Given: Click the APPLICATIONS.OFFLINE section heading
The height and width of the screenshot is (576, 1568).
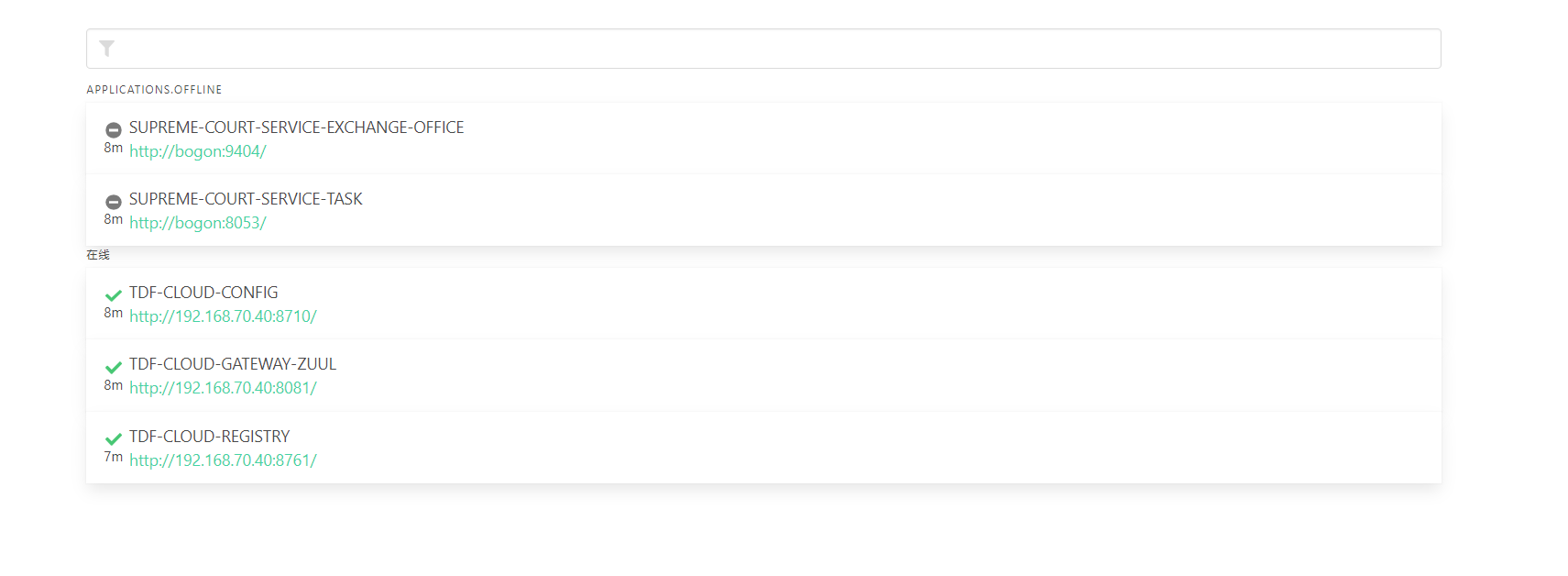Looking at the screenshot, I should pyautogui.click(x=154, y=90).
